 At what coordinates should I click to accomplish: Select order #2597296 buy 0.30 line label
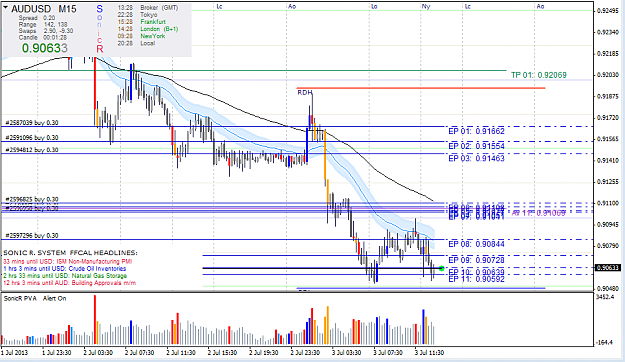32,236
